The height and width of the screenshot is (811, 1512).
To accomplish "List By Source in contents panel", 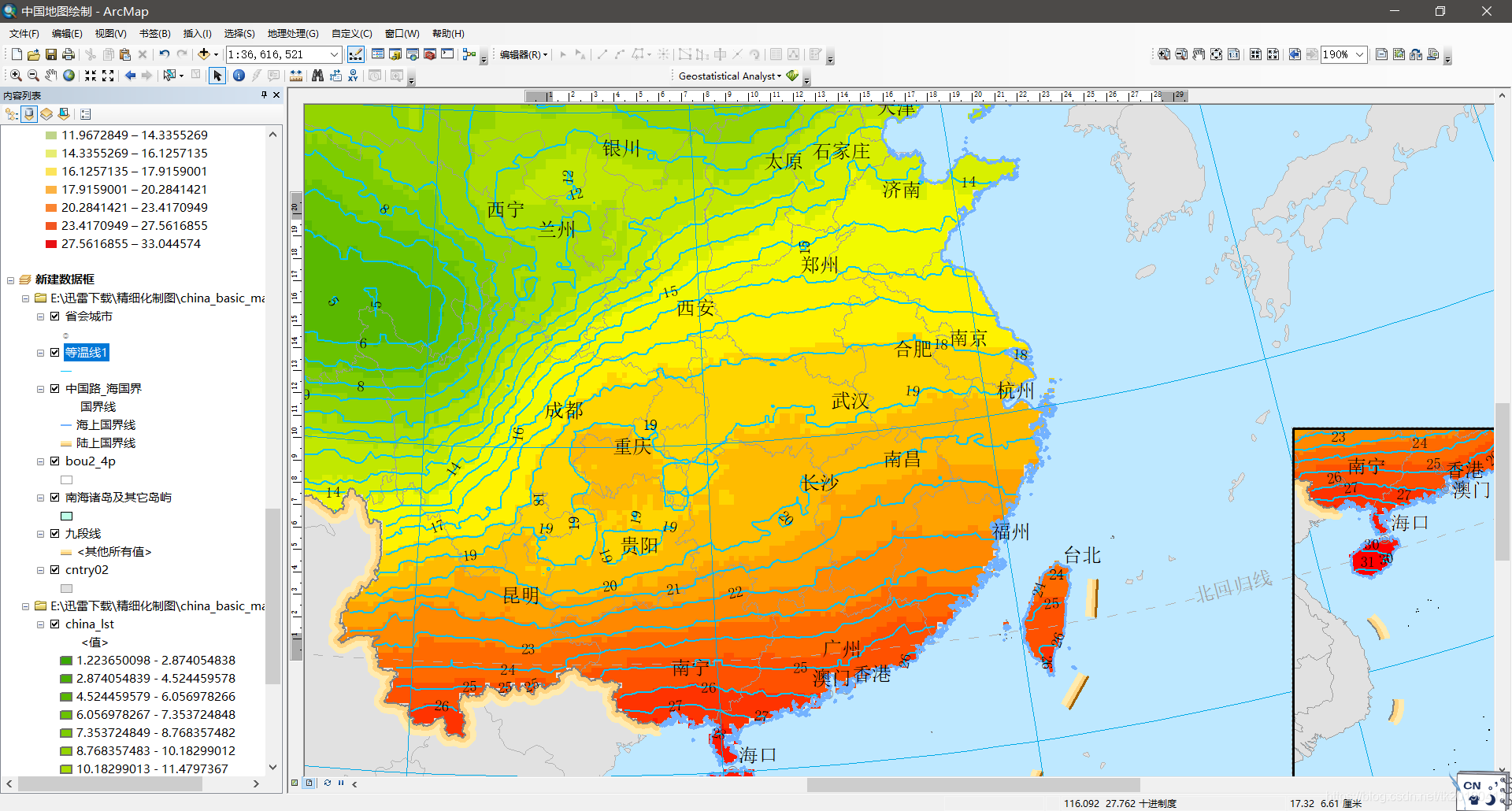I will 29,114.
